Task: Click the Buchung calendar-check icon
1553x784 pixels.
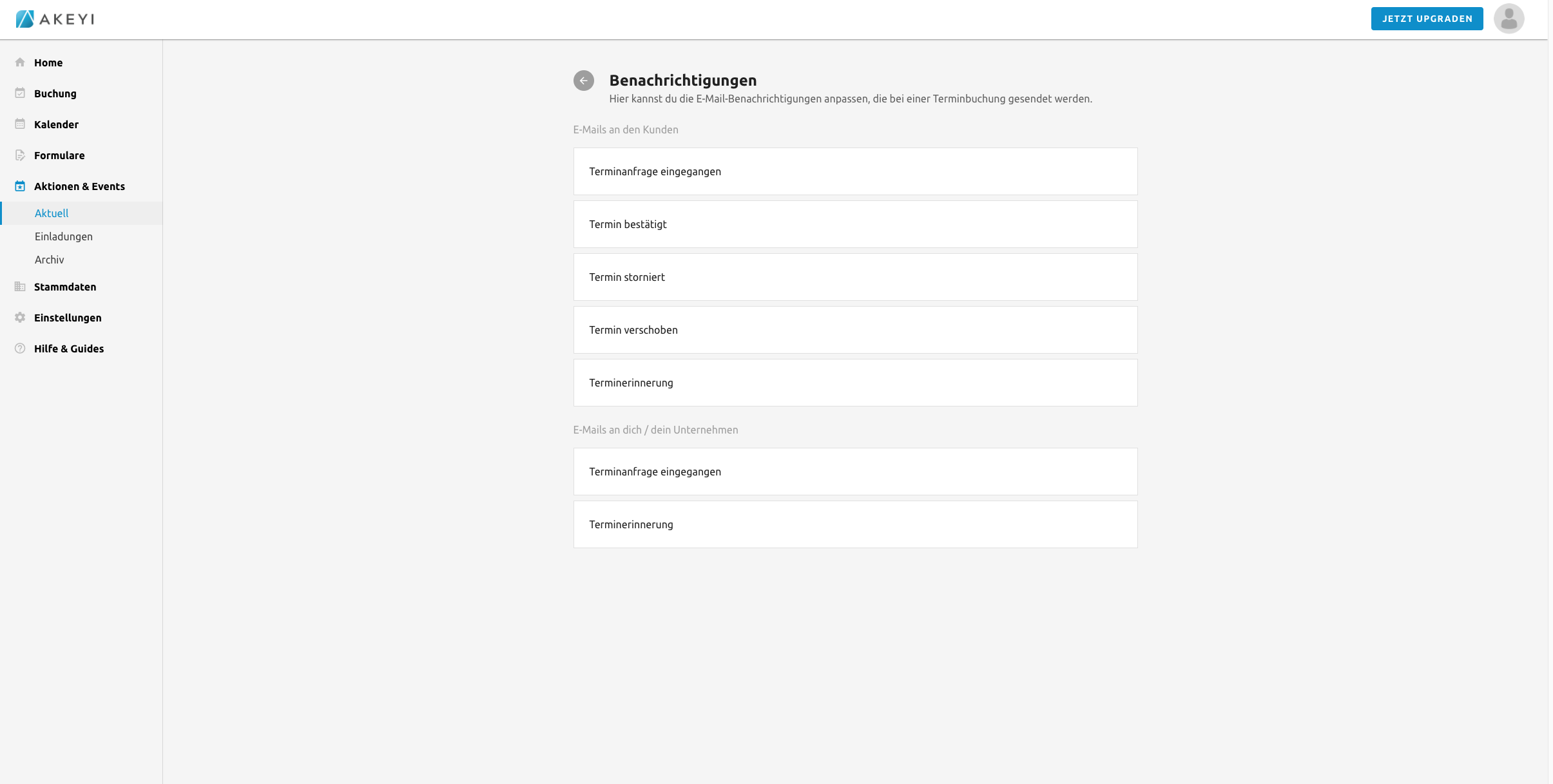Action: pos(20,93)
